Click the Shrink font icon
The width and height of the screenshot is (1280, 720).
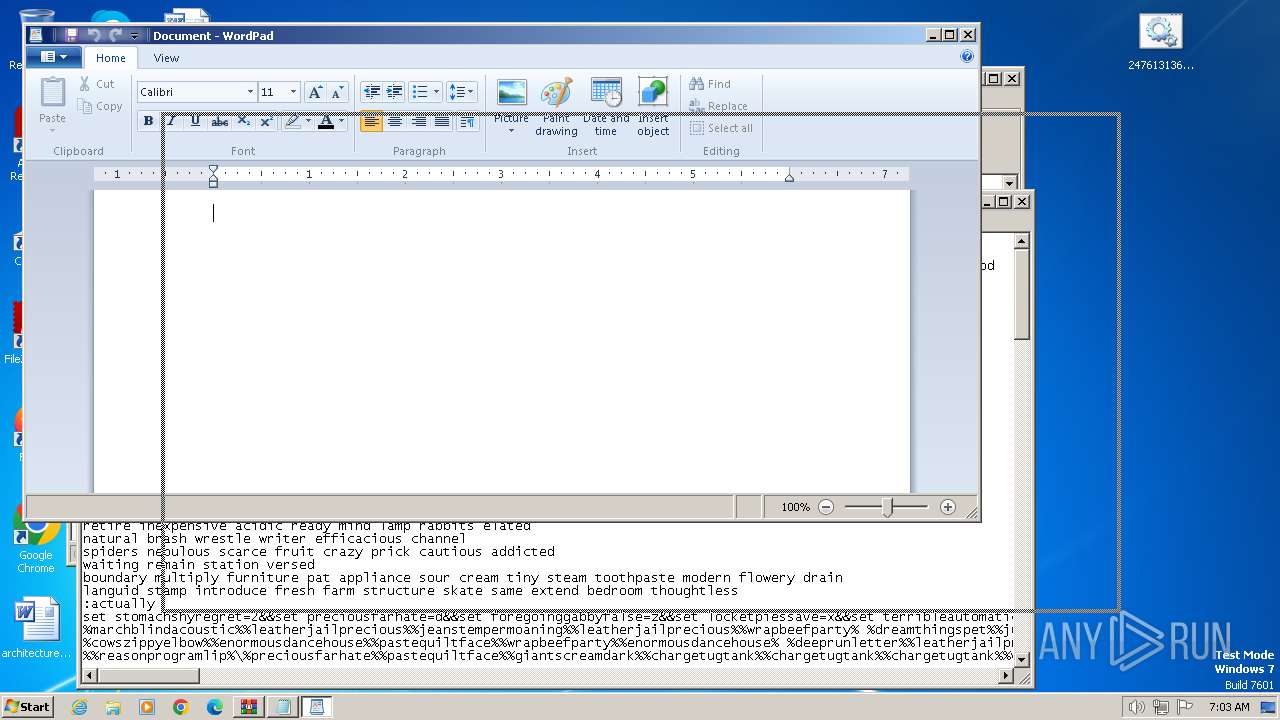(x=338, y=92)
